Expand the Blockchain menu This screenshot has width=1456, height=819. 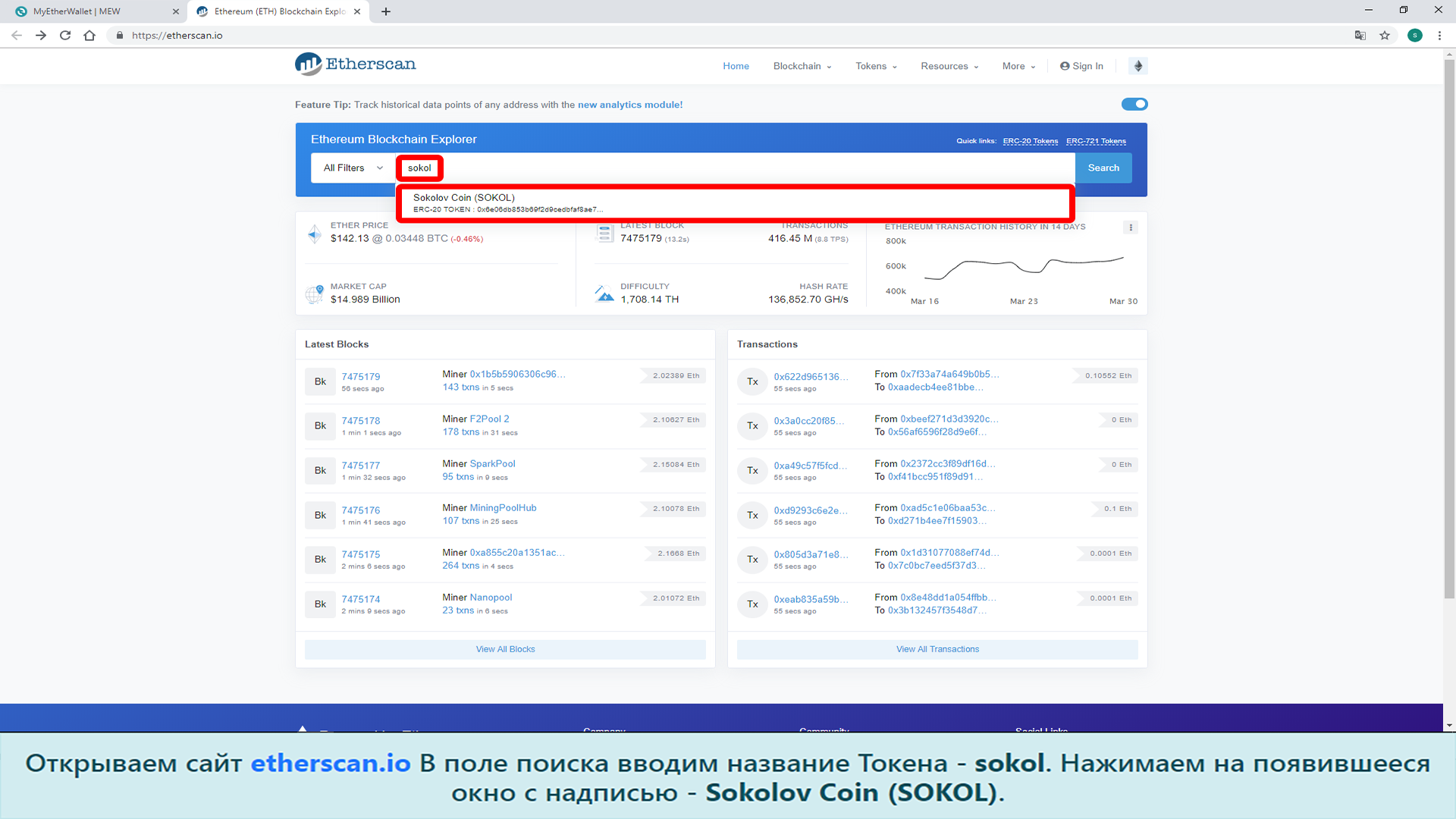[802, 66]
